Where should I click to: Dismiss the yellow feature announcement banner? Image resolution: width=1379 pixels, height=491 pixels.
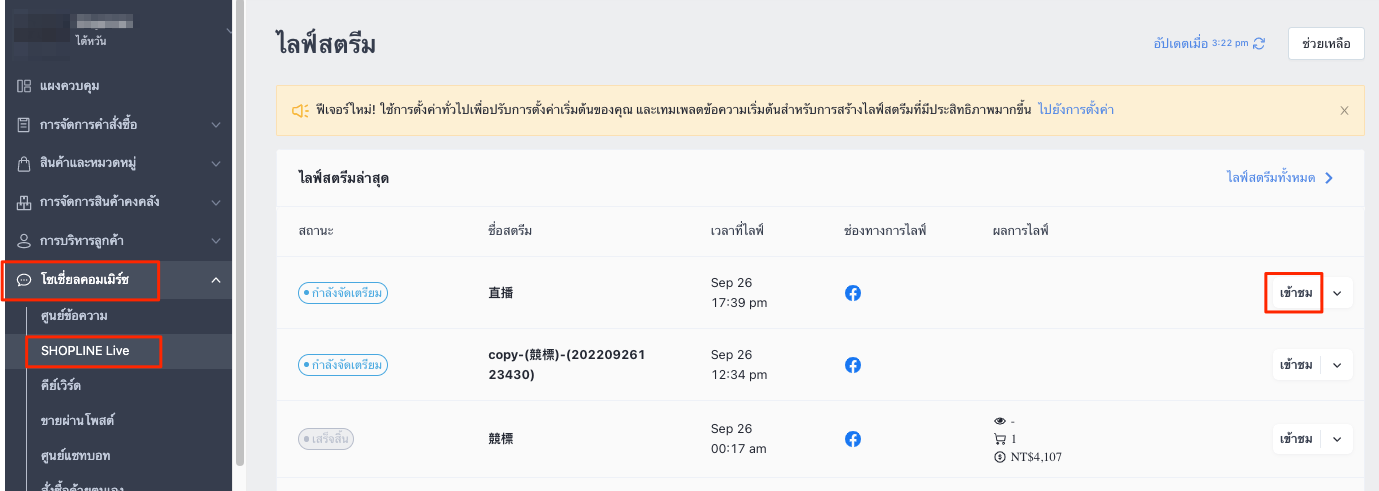1344,110
